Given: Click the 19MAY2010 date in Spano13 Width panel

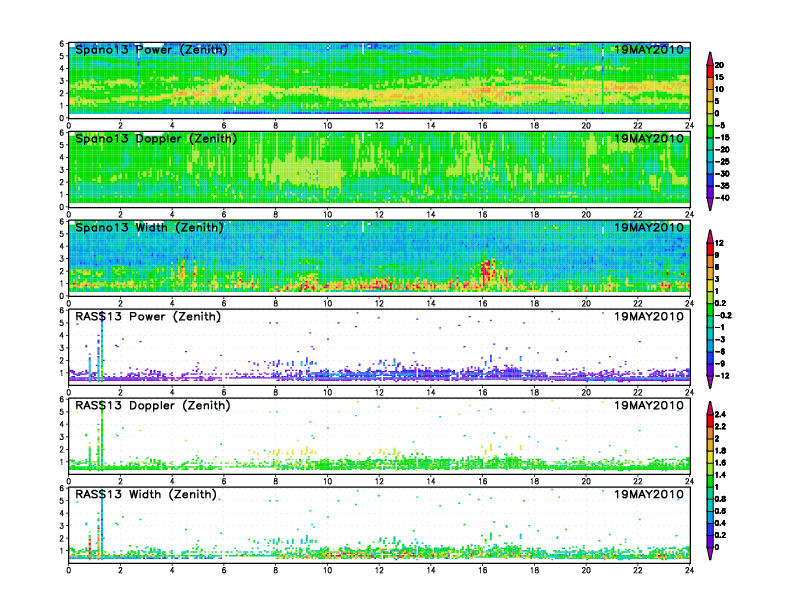Looking at the screenshot, I should pyautogui.click(x=649, y=227).
